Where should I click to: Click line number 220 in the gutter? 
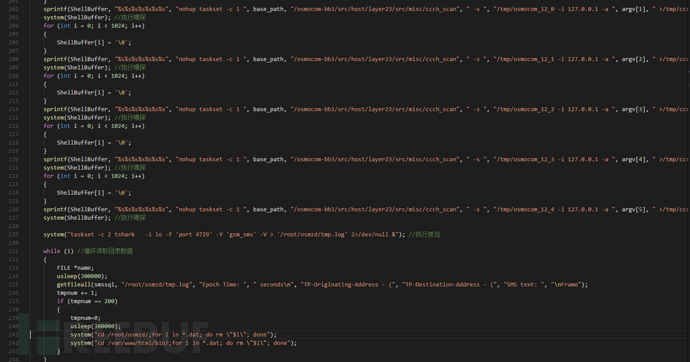(x=13, y=159)
